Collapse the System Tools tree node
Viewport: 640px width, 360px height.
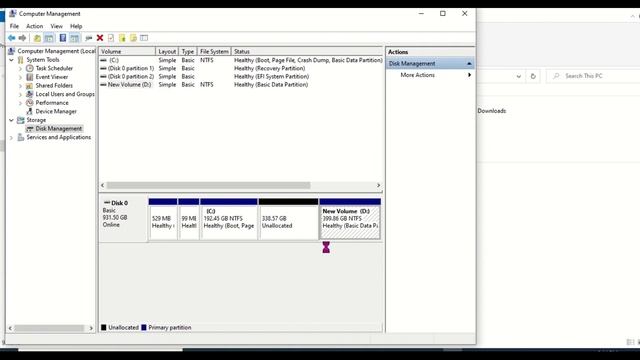[x=11, y=60]
